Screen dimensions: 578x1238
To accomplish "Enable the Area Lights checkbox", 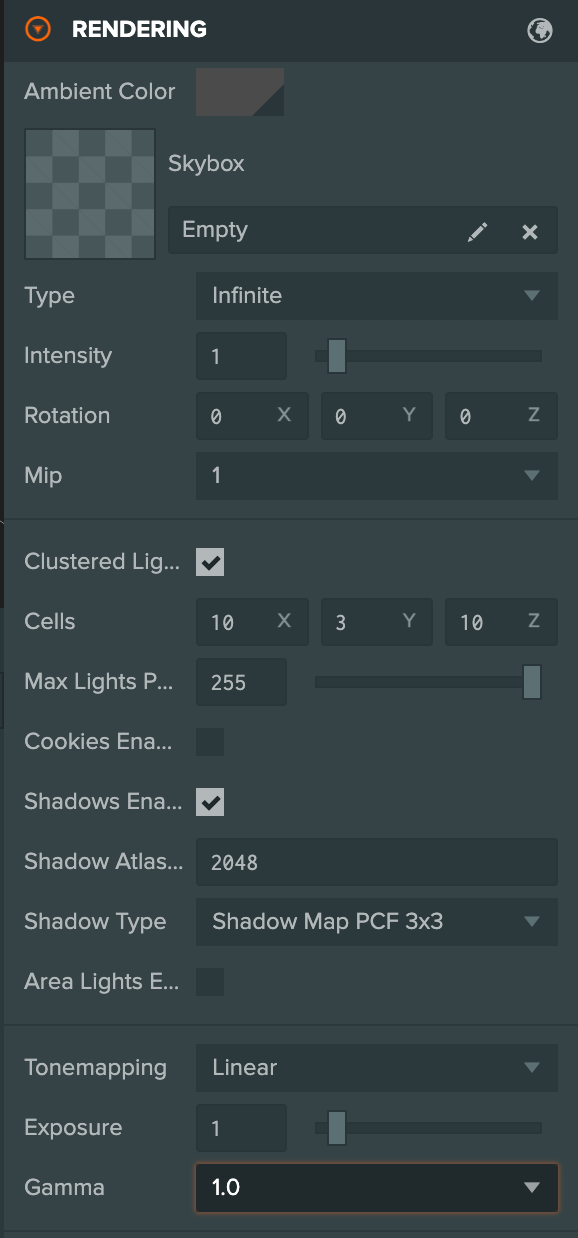I will click(x=210, y=982).
